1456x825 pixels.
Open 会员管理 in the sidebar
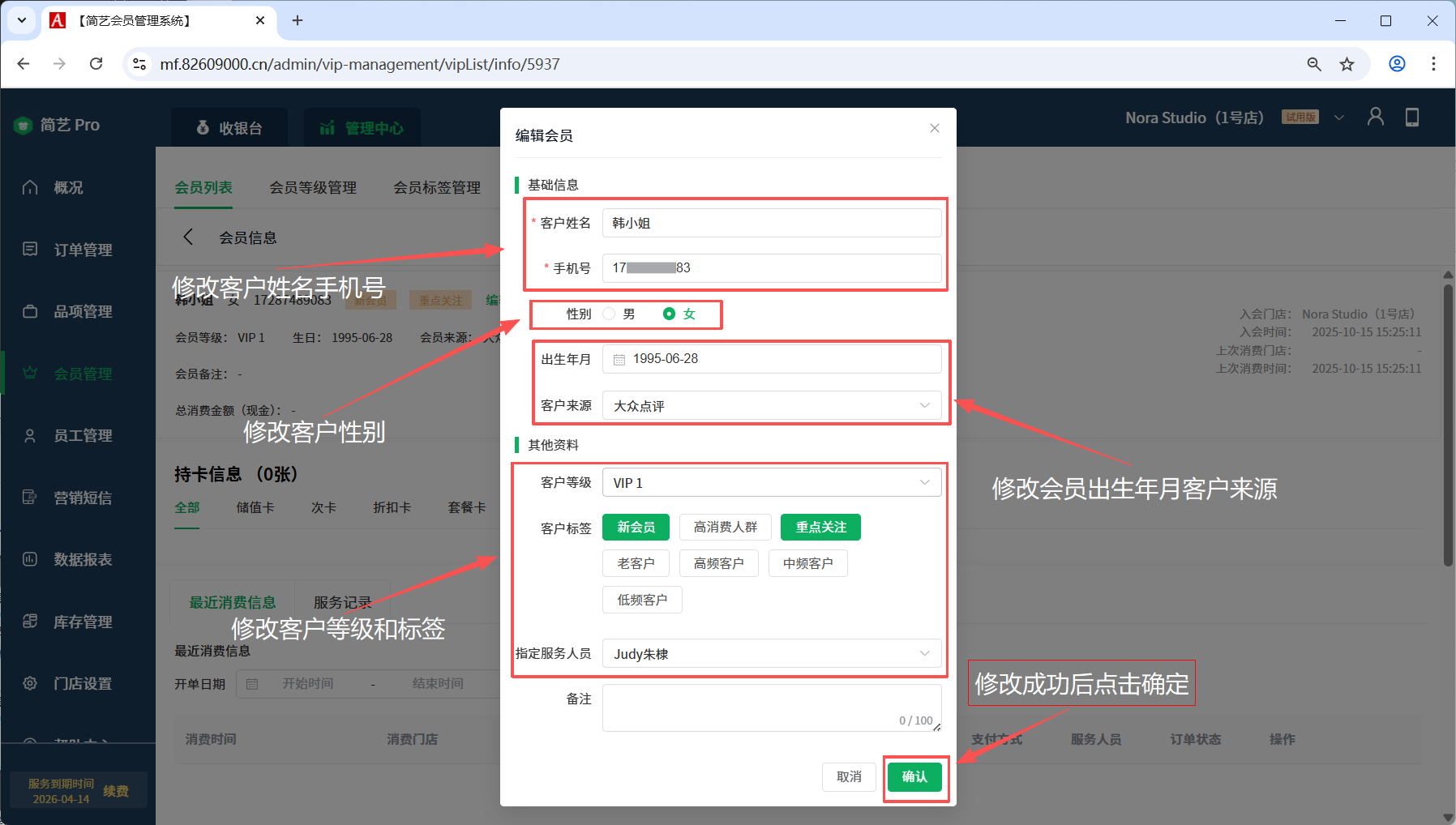[x=83, y=374]
